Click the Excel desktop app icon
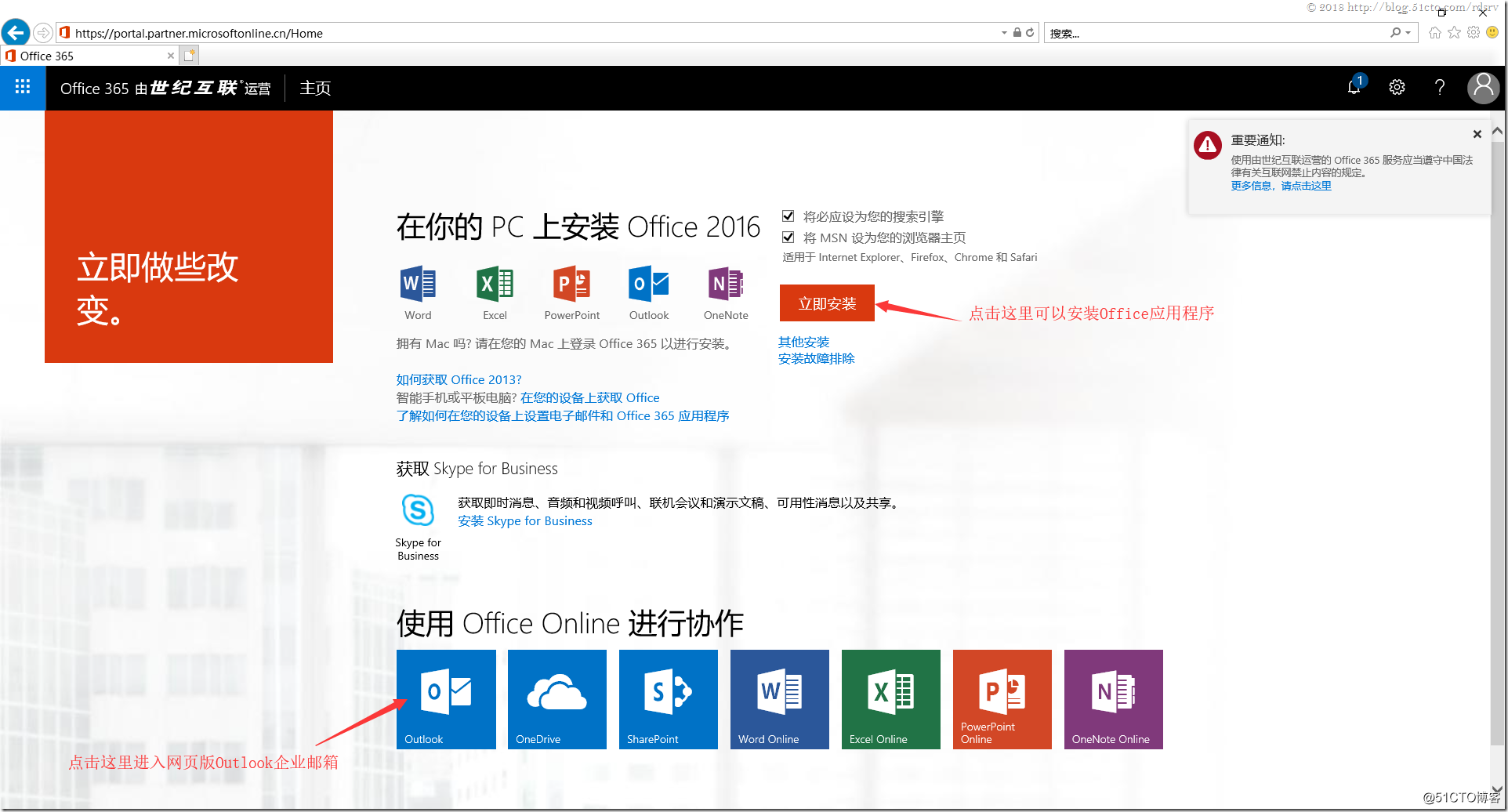1508x812 pixels. click(495, 284)
